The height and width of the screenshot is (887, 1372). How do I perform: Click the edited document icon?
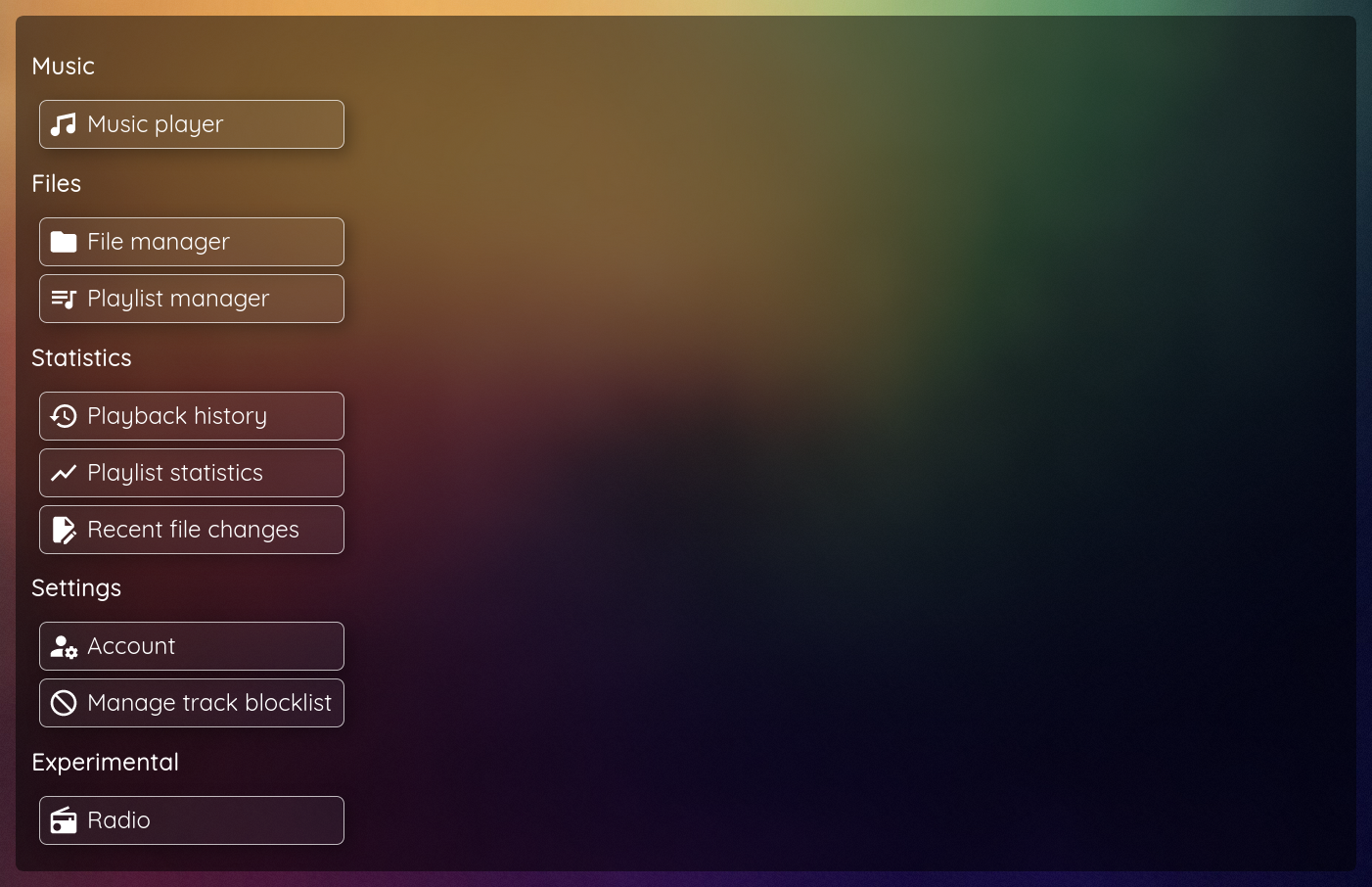point(64,530)
